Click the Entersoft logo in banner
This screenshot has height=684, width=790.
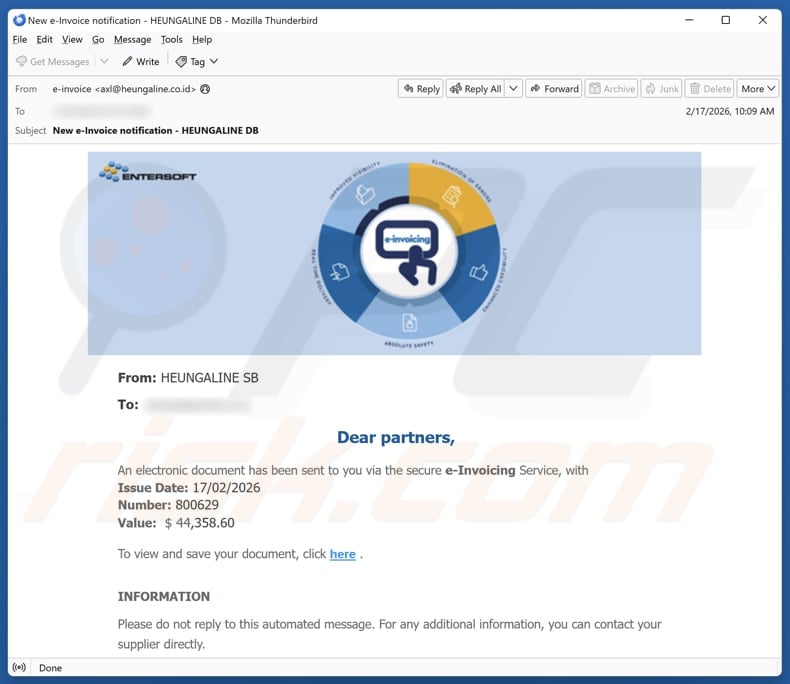148,172
